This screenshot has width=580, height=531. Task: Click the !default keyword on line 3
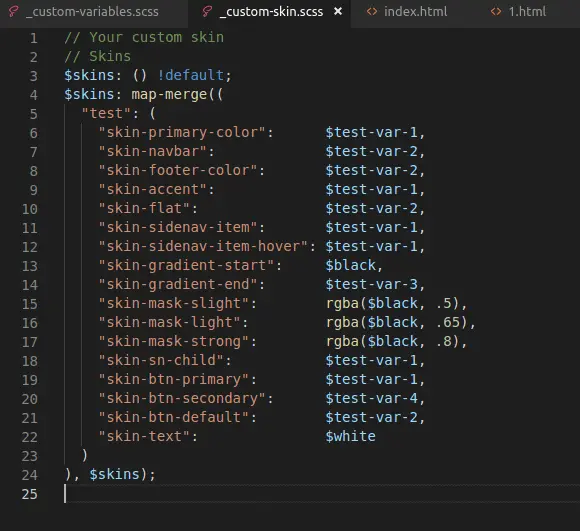[x=190, y=75]
